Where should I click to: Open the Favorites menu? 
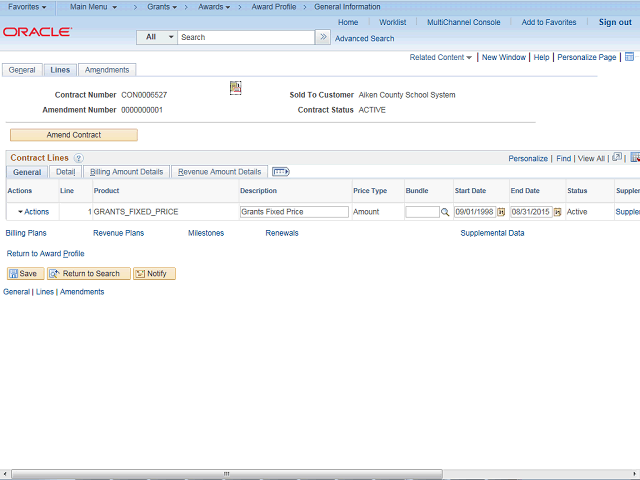(x=27, y=7)
